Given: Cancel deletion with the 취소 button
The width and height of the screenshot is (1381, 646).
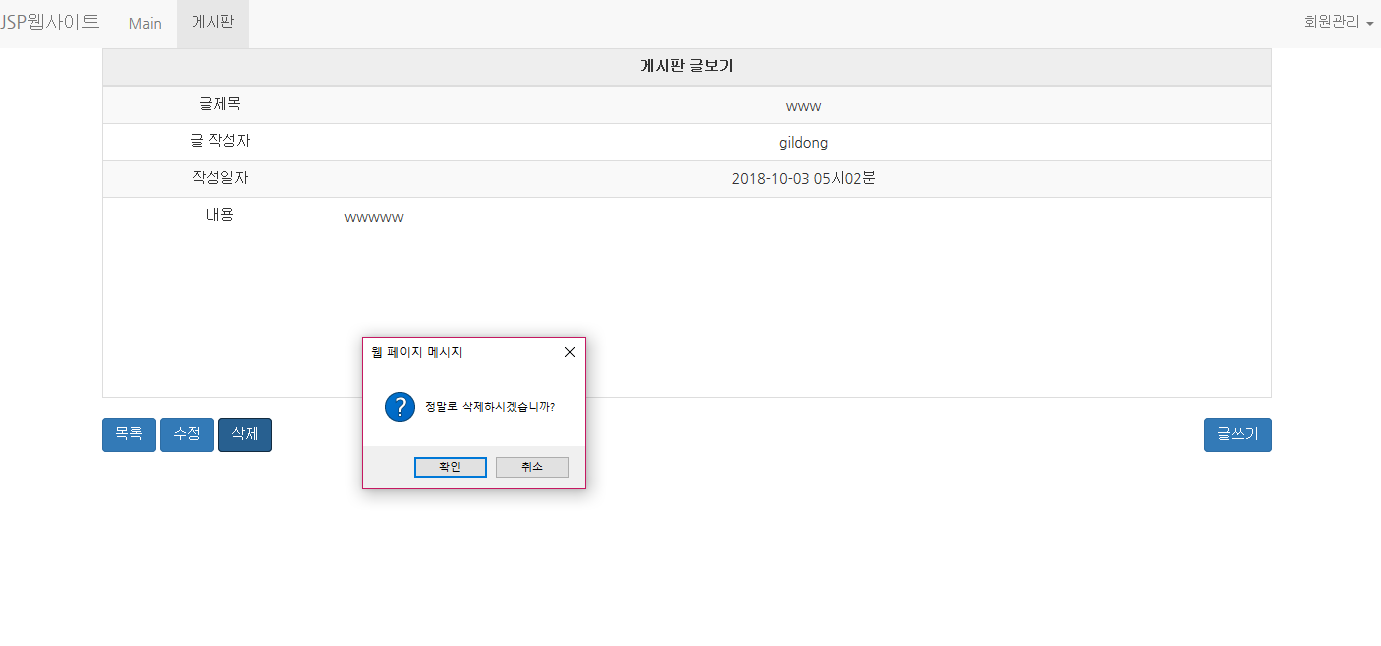Looking at the screenshot, I should click(x=532, y=467).
